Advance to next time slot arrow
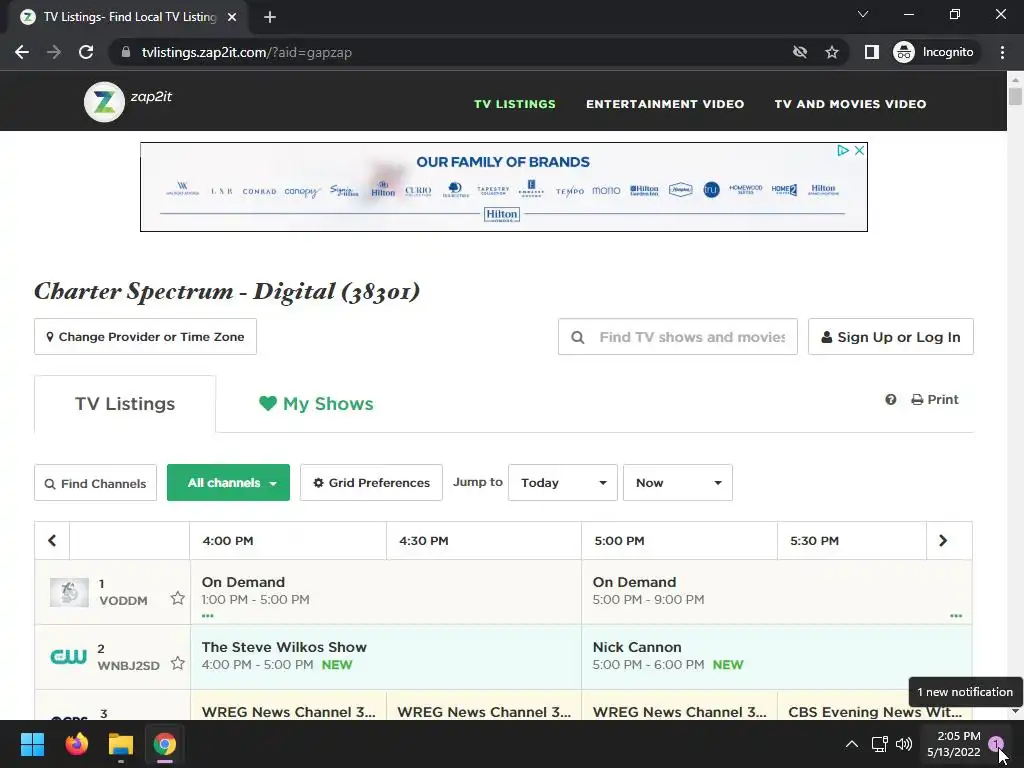 click(942, 541)
